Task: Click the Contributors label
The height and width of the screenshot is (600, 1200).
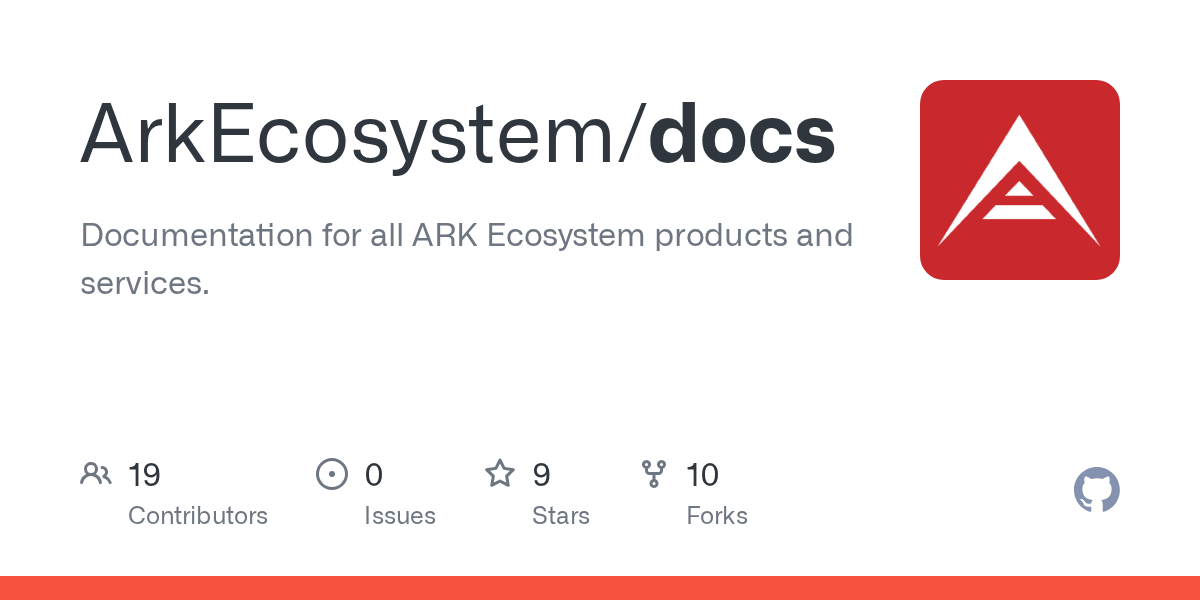Action: (198, 516)
